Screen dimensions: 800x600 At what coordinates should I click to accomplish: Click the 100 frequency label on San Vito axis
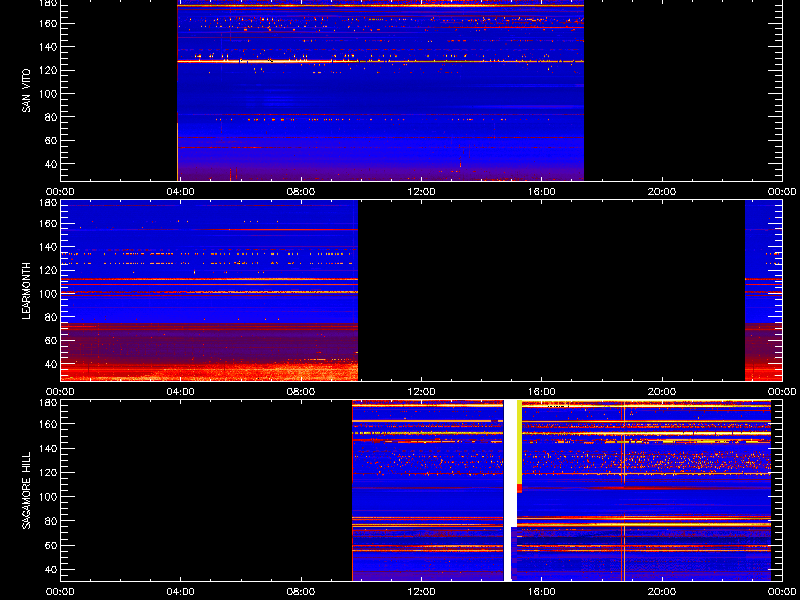tap(48, 94)
